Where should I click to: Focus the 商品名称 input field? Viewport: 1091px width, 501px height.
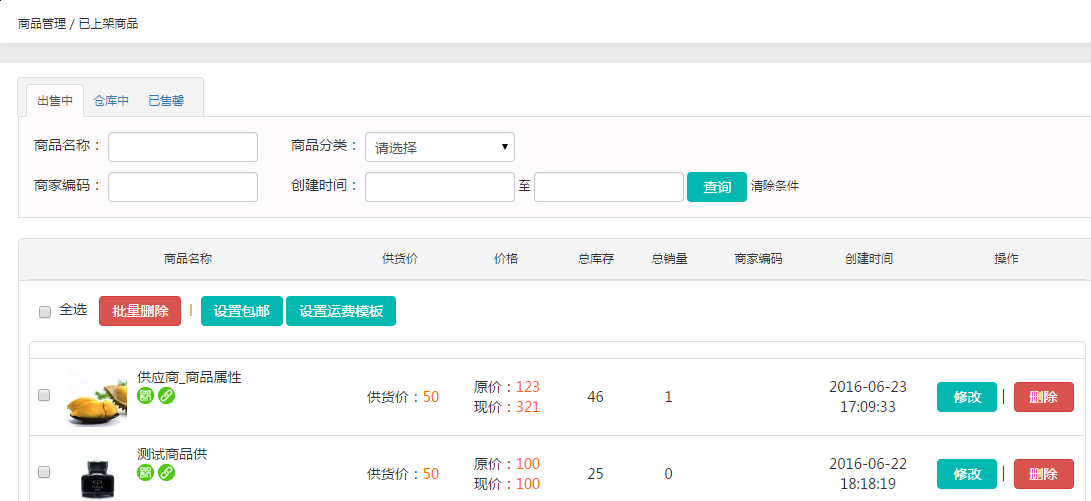183,147
